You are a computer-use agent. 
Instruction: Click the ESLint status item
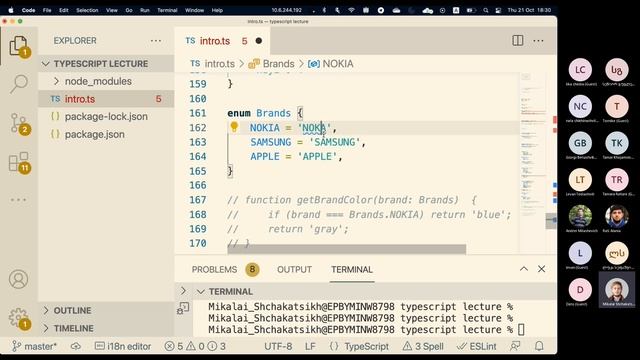pos(476,346)
